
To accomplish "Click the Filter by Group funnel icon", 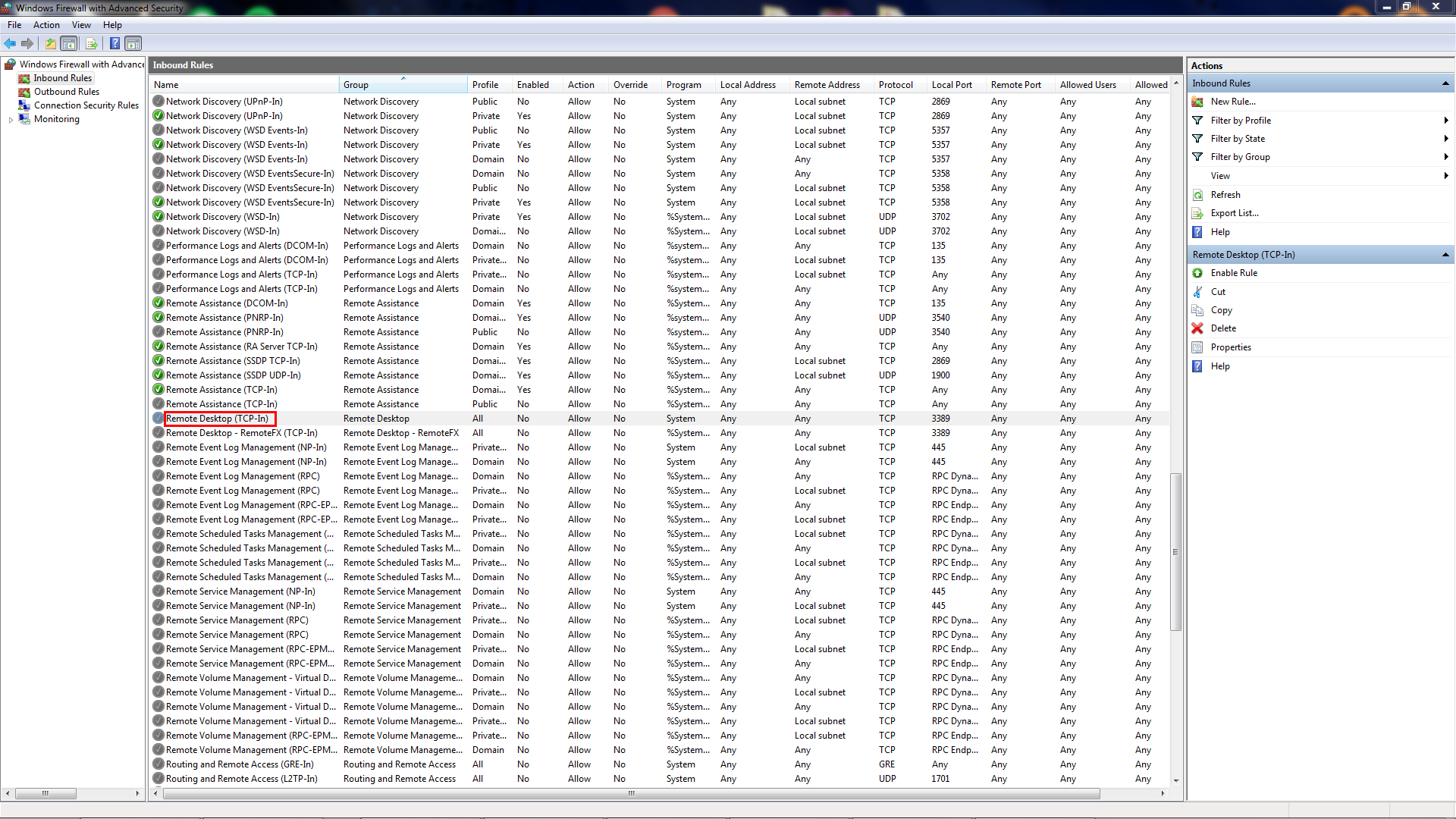I will click(x=1197, y=157).
